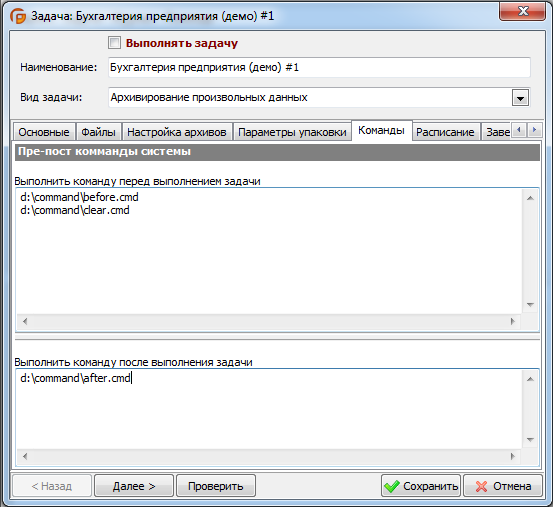This screenshot has height=507, width=553.
Task: Place cursor on d:\command\before.cmd line
Action: (79, 197)
